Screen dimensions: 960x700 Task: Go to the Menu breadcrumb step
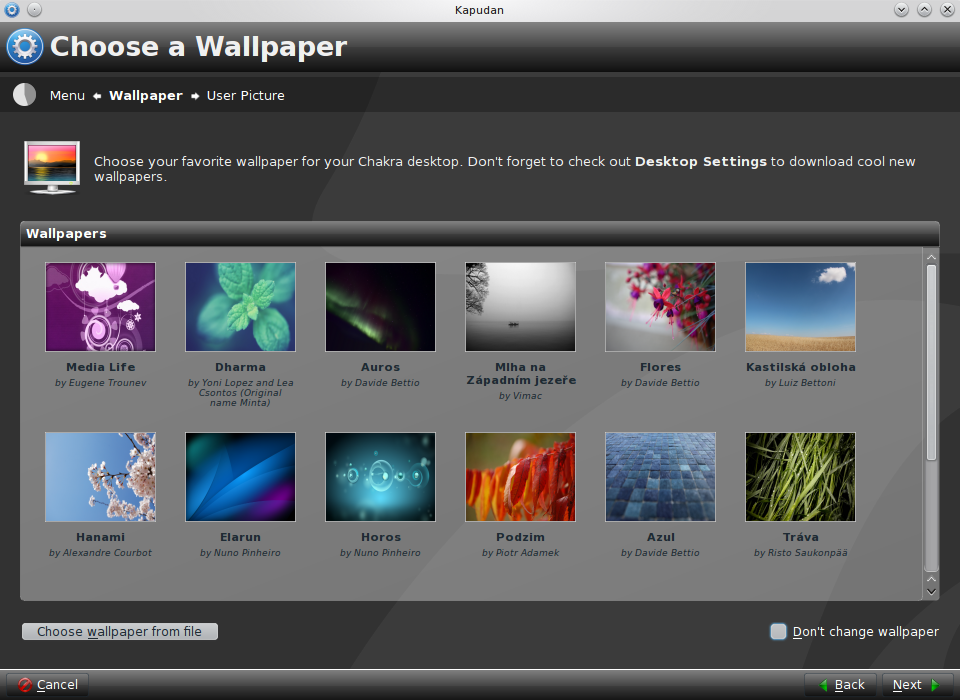(67, 96)
